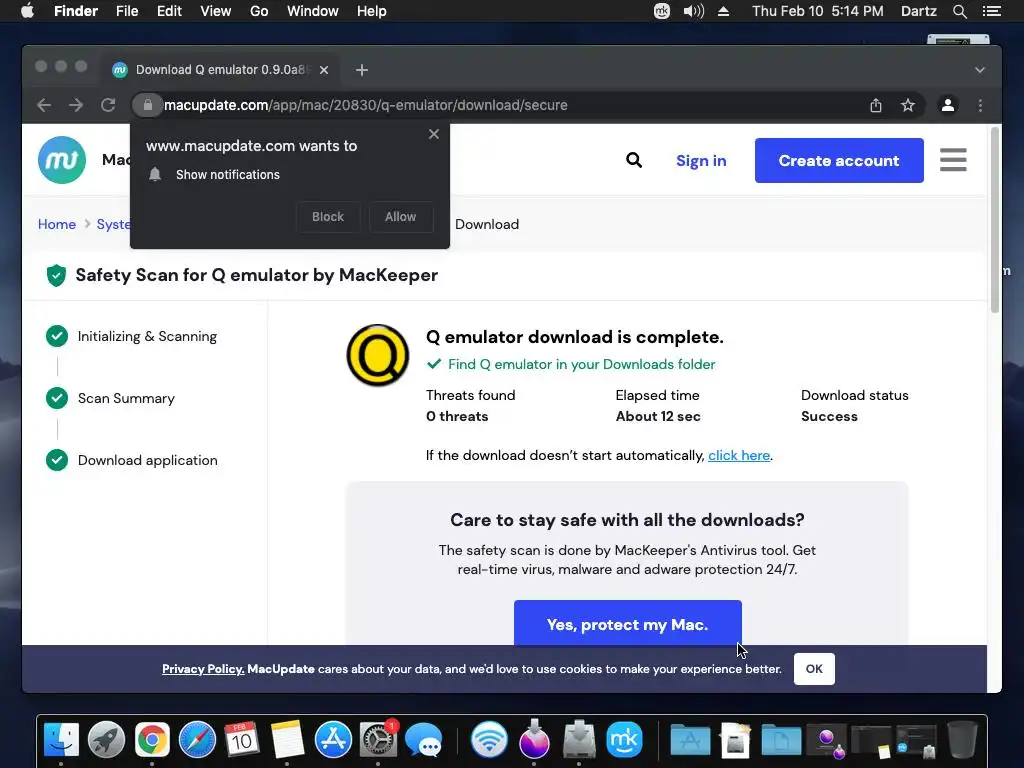This screenshot has width=1024, height=768.
Task: Open Calendar from the Dock
Action: point(242,740)
